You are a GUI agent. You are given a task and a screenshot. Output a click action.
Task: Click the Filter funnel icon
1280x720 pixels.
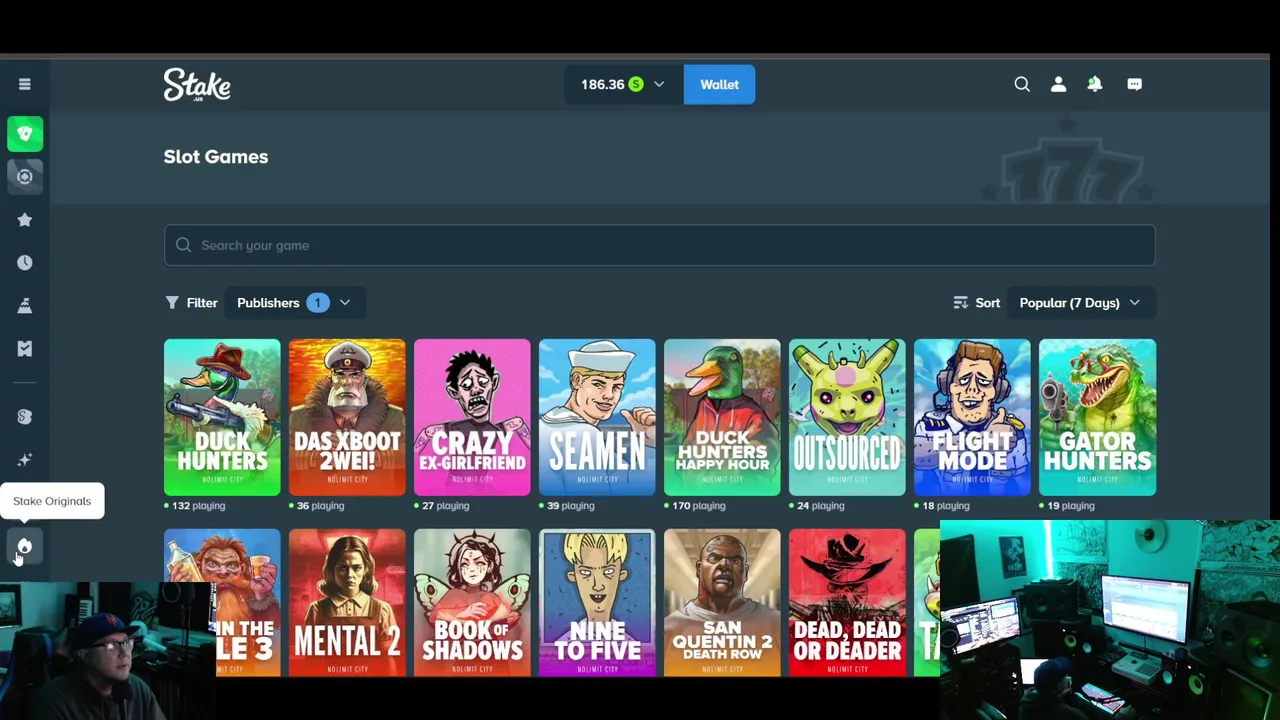(172, 303)
